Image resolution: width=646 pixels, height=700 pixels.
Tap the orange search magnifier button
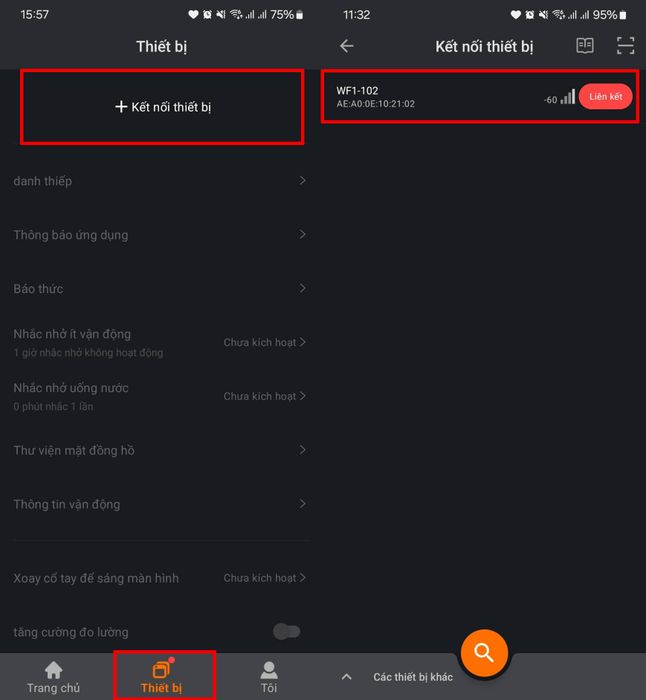point(484,653)
